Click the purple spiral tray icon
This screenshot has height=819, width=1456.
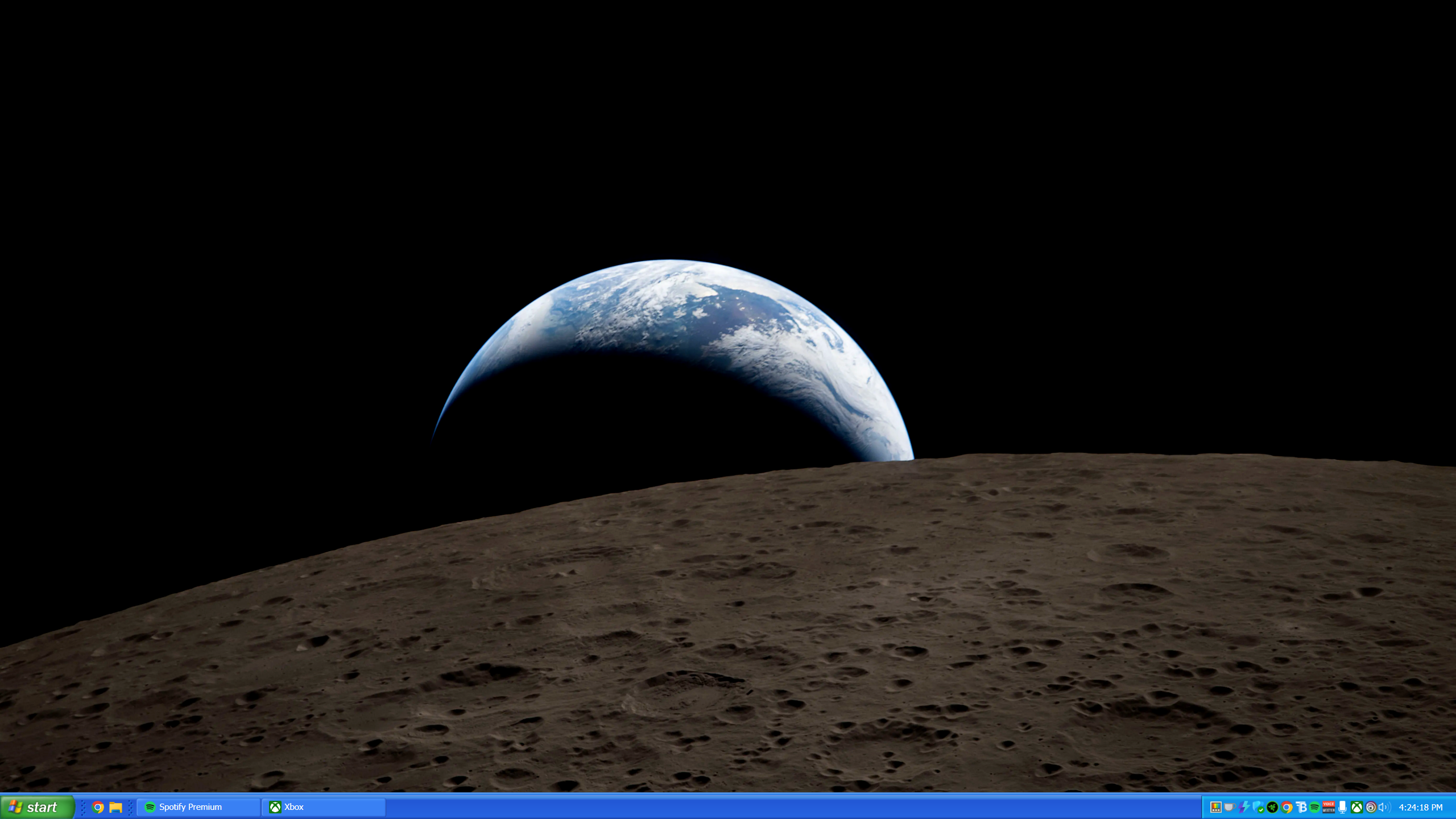(1371, 807)
